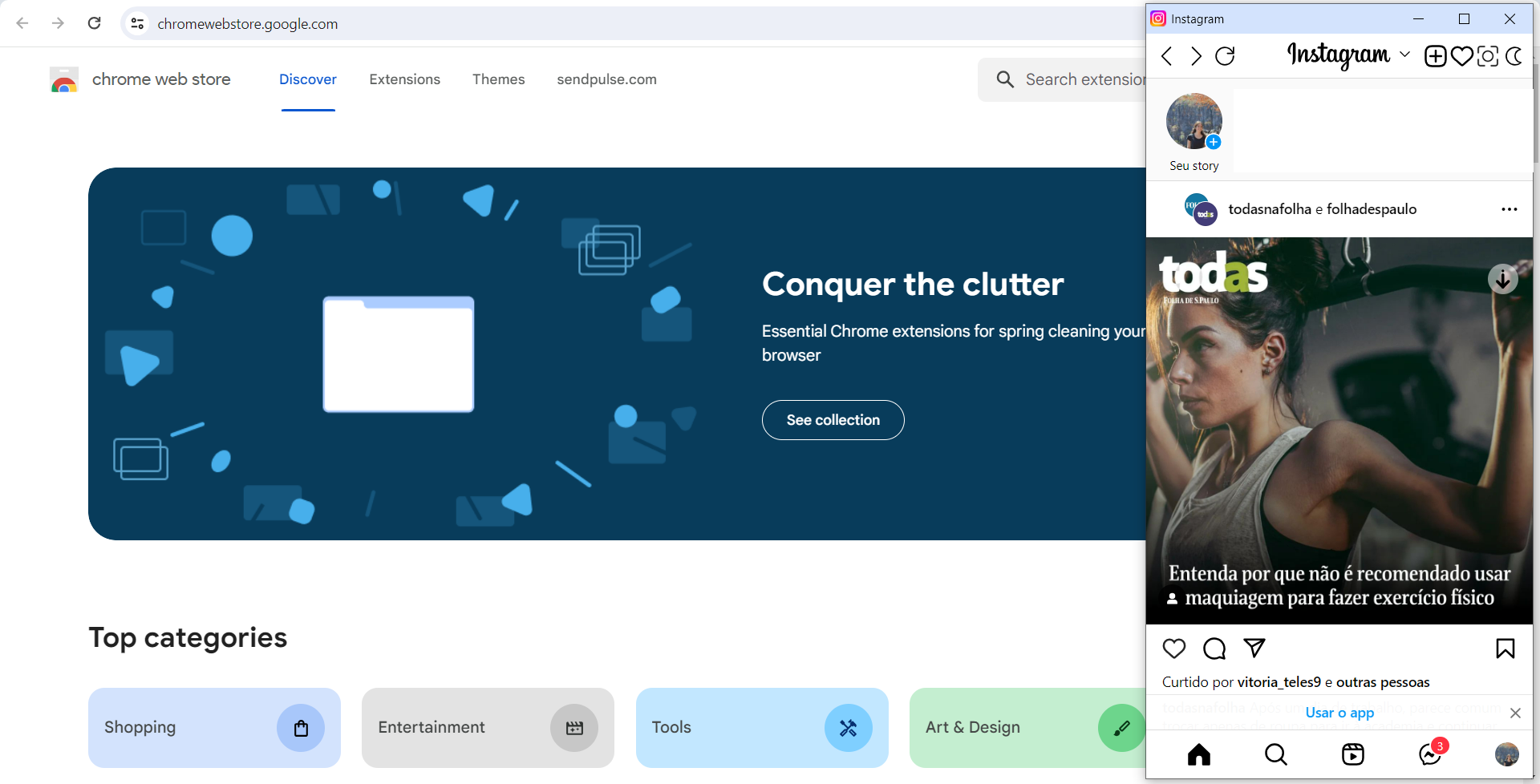Go to Instagram home feed

[1199, 754]
